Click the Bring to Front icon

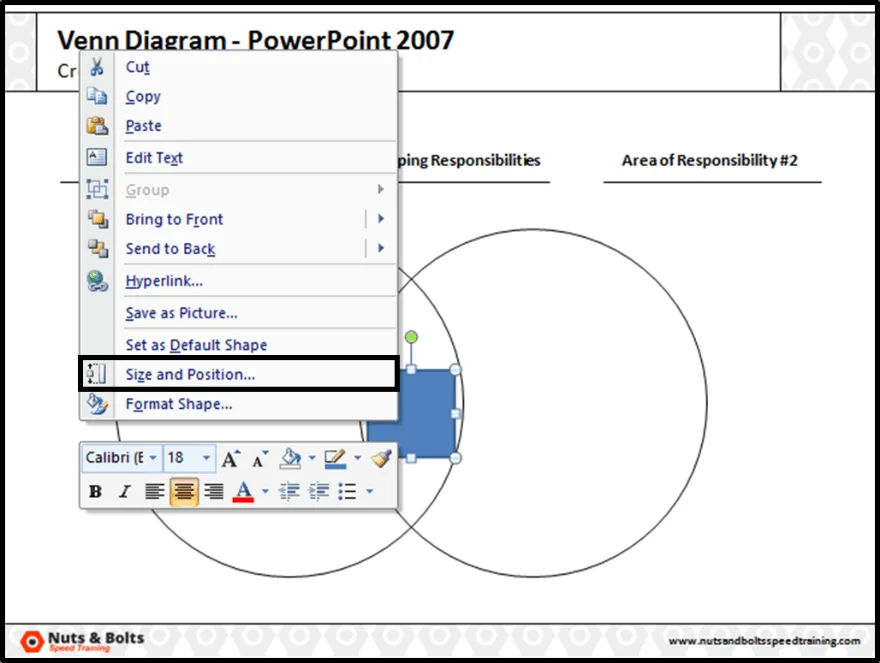point(97,219)
